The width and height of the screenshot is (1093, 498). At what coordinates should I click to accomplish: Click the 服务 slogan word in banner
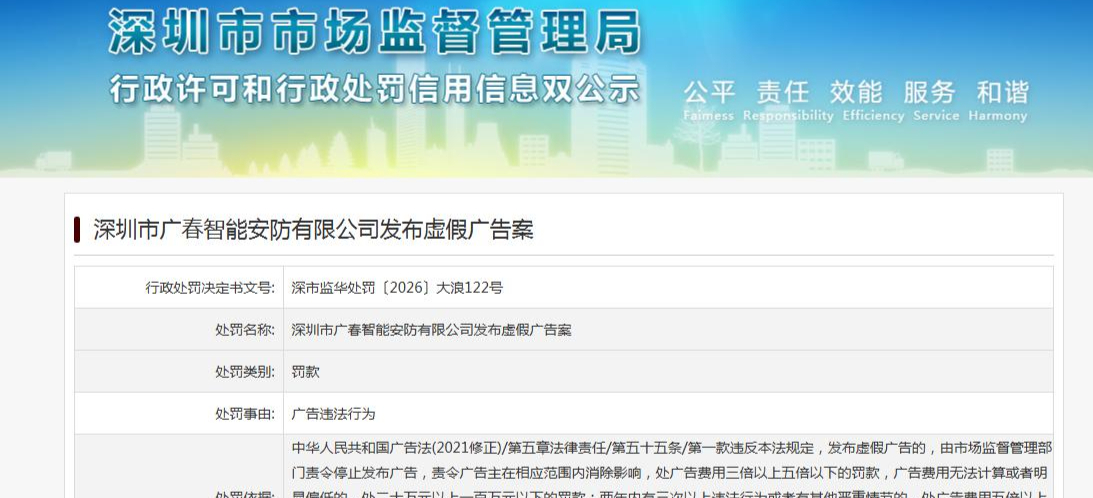(929, 91)
